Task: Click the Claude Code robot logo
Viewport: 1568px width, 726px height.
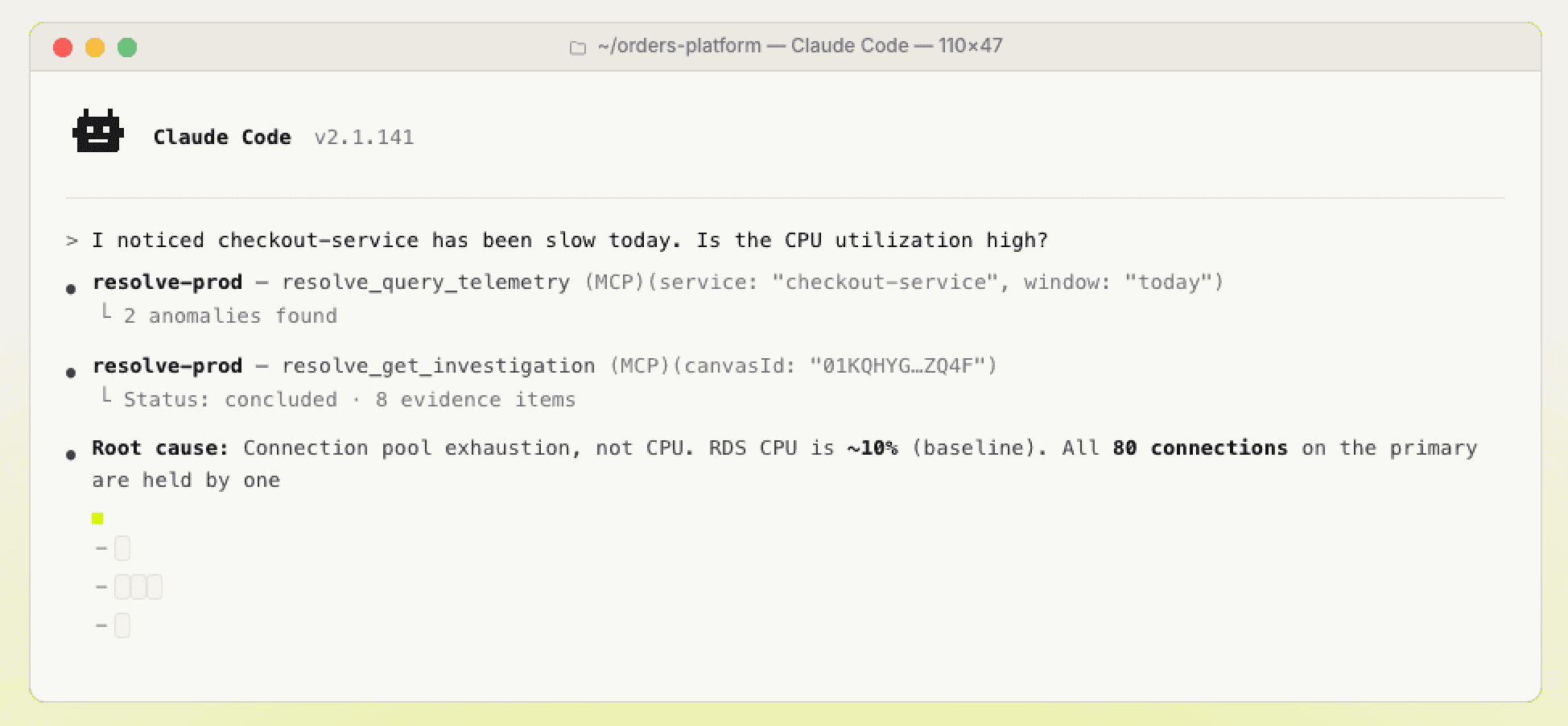Action: [x=98, y=131]
